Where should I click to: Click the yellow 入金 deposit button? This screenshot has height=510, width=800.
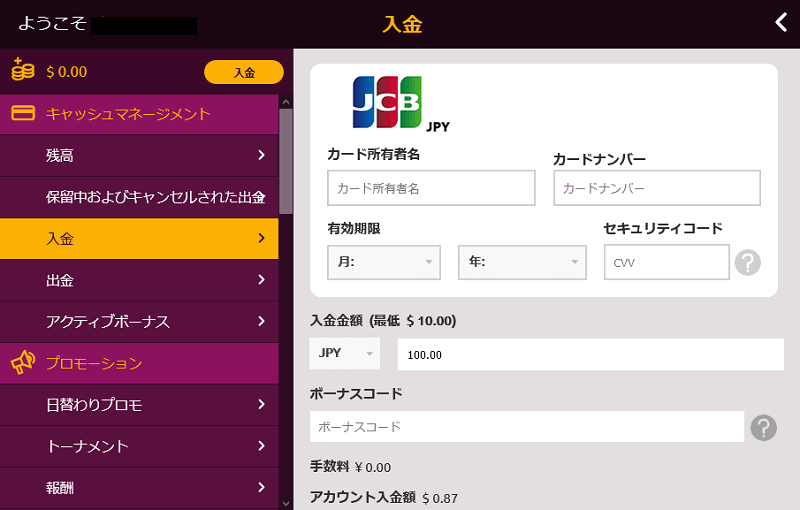pos(244,72)
